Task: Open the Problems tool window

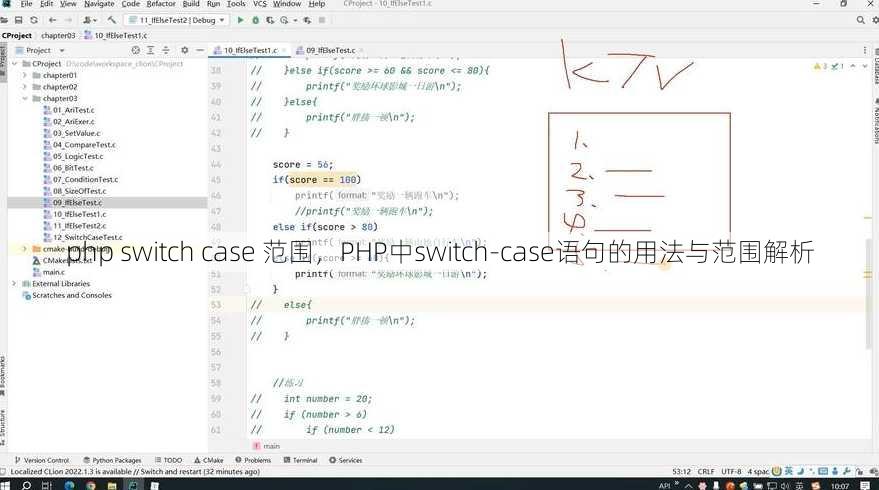Action: [x=253, y=460]
